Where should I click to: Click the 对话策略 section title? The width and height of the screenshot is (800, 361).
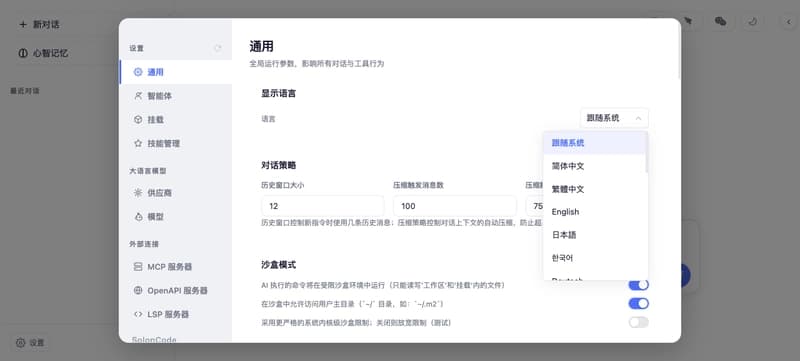click(x=279, y=165)
